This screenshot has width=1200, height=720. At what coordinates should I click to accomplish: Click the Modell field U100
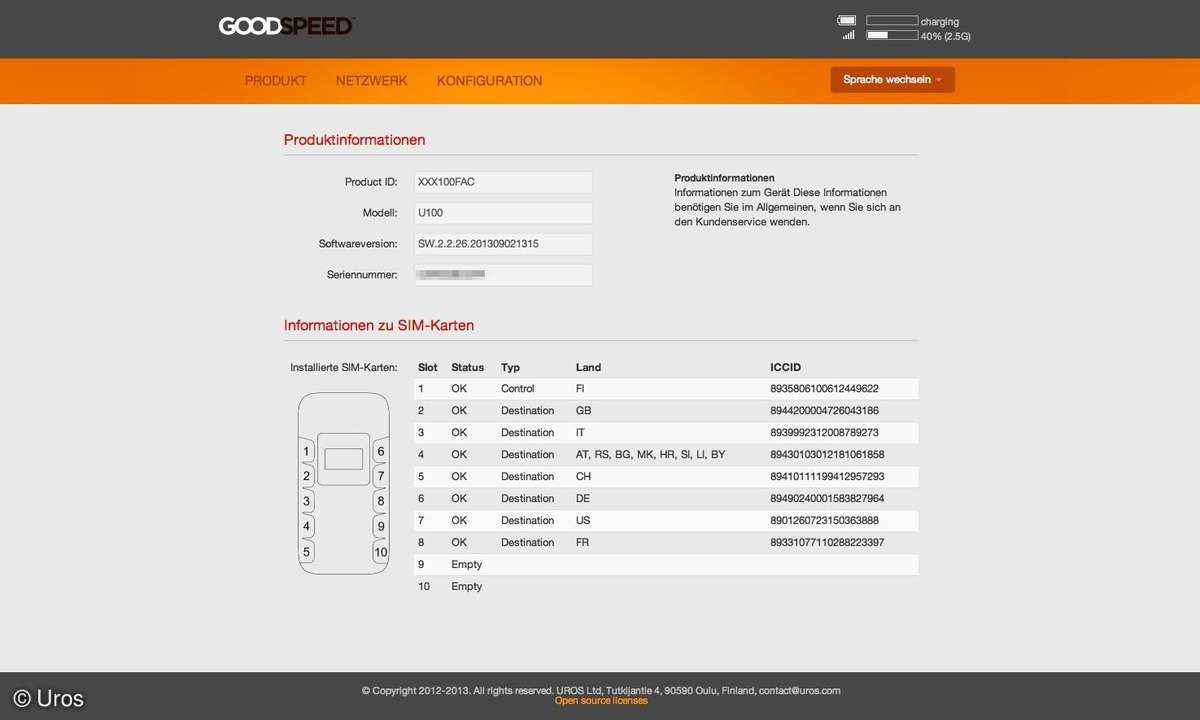coord(503,213)
